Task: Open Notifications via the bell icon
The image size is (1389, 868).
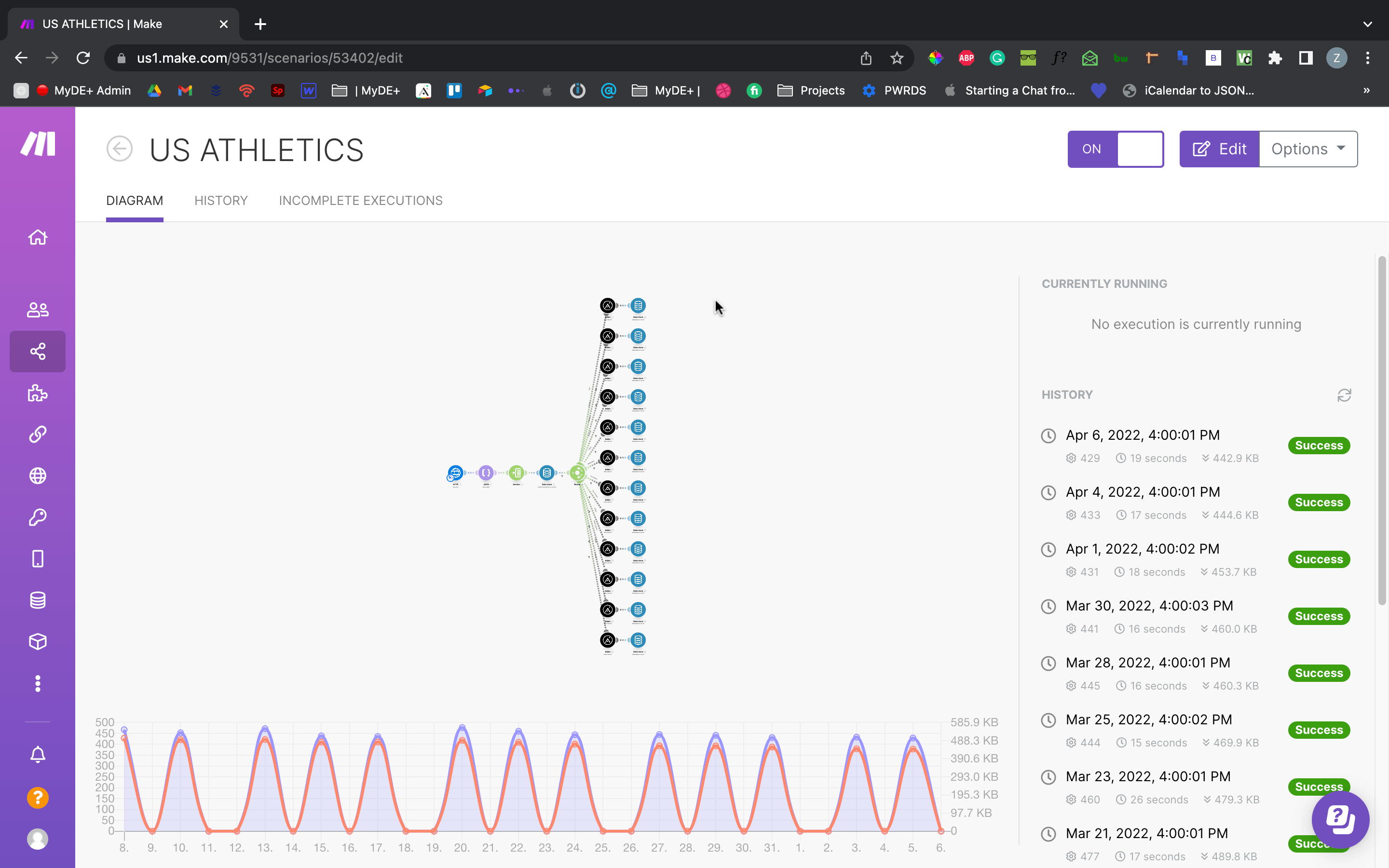Action: pos(37,754)
